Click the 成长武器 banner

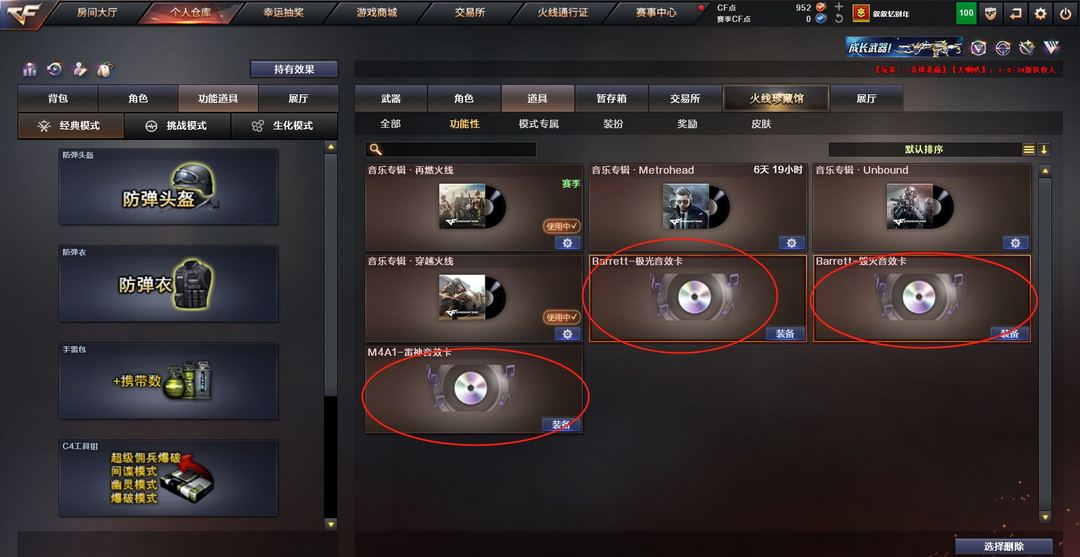pos(904,47)
